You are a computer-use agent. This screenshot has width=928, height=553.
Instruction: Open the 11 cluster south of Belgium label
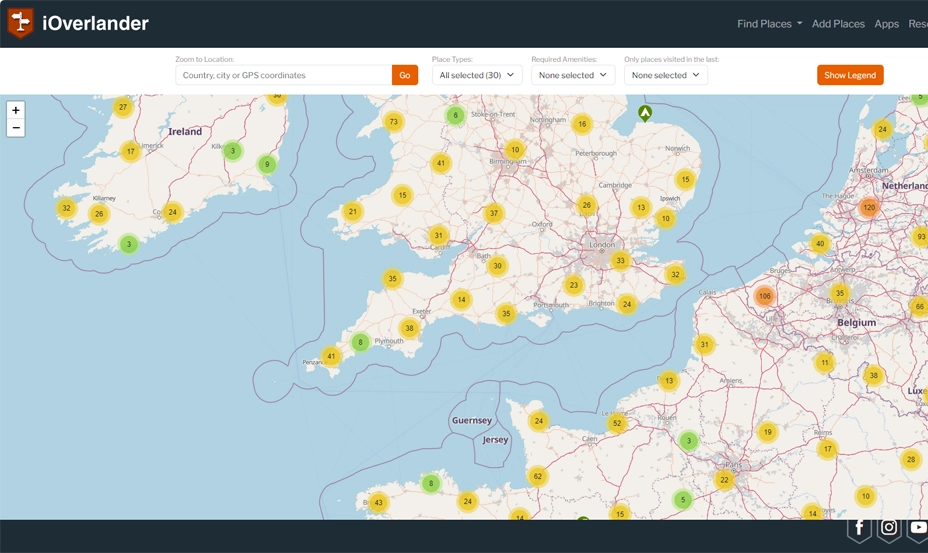(824, 363)
